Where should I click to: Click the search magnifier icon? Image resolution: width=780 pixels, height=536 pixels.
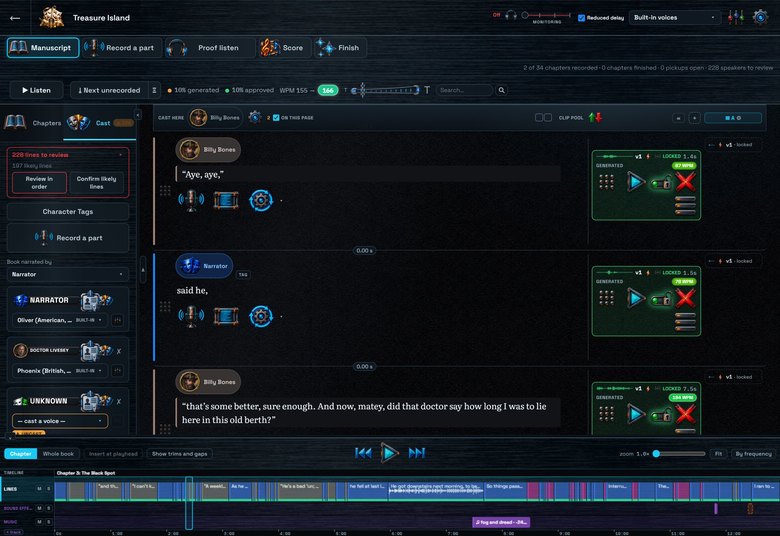pos(501,90)
